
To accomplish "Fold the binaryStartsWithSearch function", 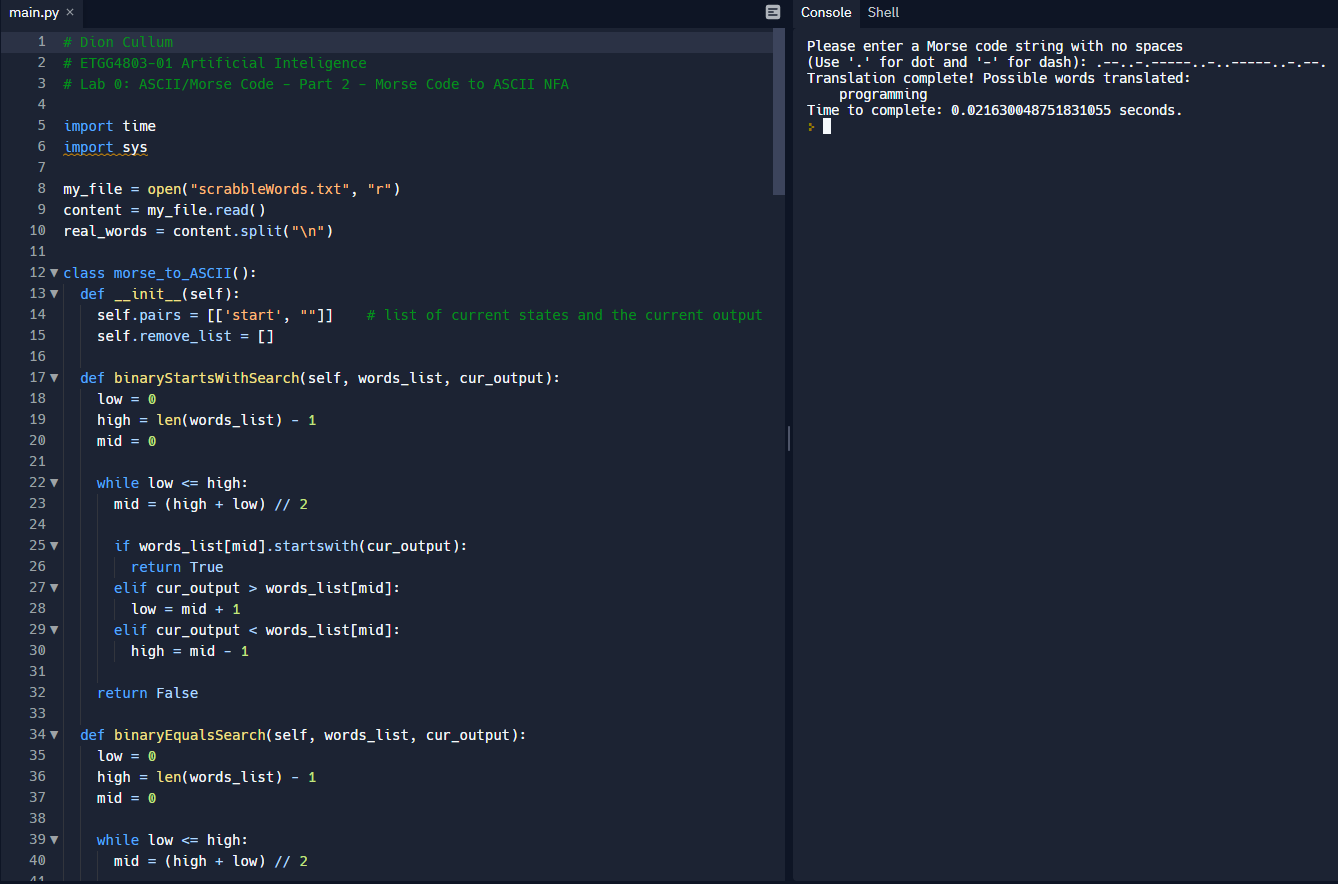I will [54, 378].
